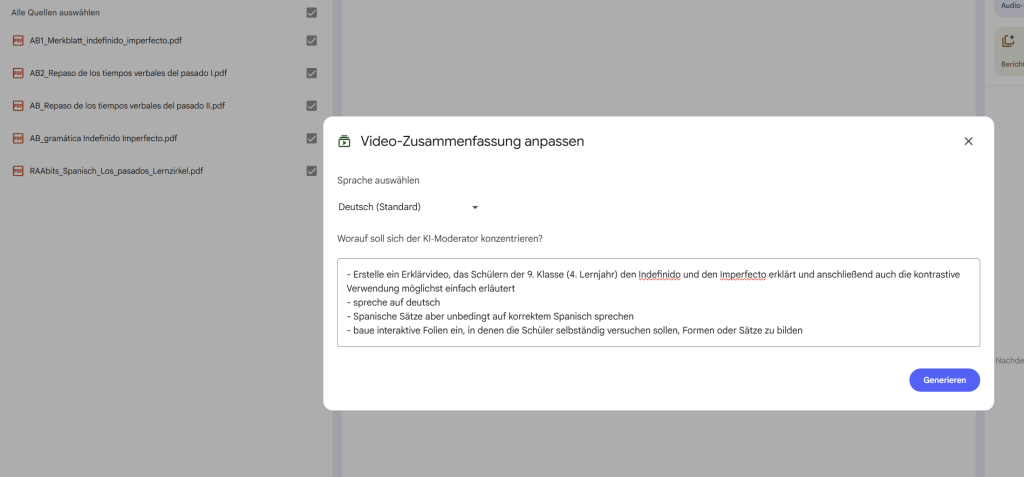Image resolution: width=1024 pixels, height=477 pixels.
Task: Click inside the KI-Moderator focus text field
Action: [658, 303]
